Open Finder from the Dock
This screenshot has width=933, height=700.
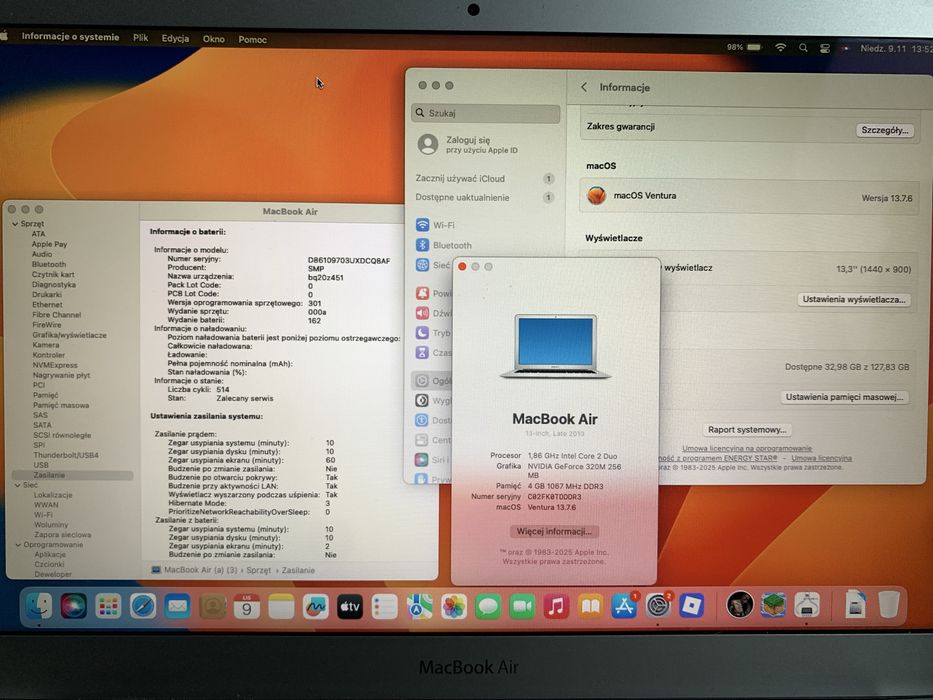[x=39, y=607]
